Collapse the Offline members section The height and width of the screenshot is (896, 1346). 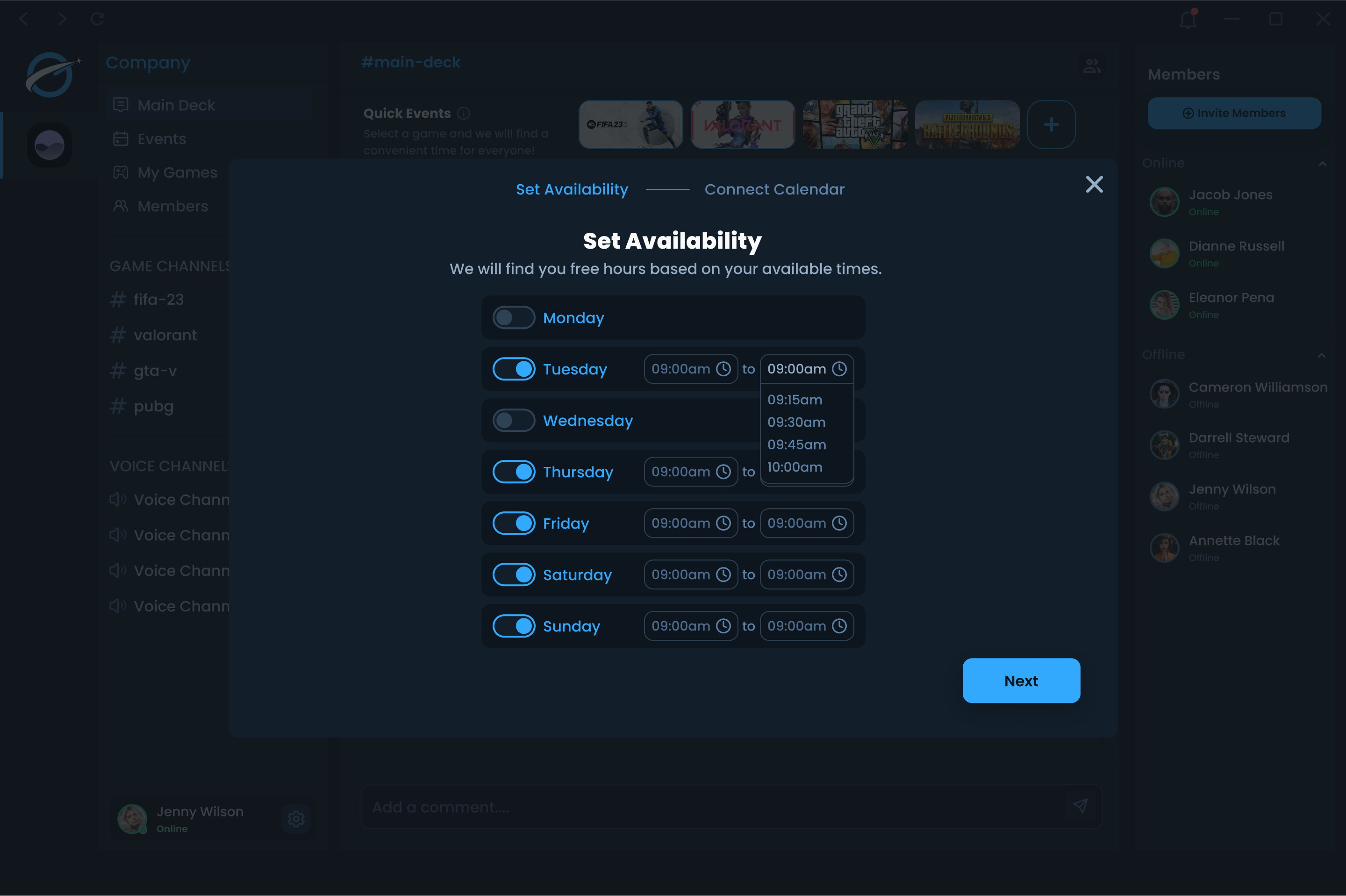click(x=1322, y=355)
